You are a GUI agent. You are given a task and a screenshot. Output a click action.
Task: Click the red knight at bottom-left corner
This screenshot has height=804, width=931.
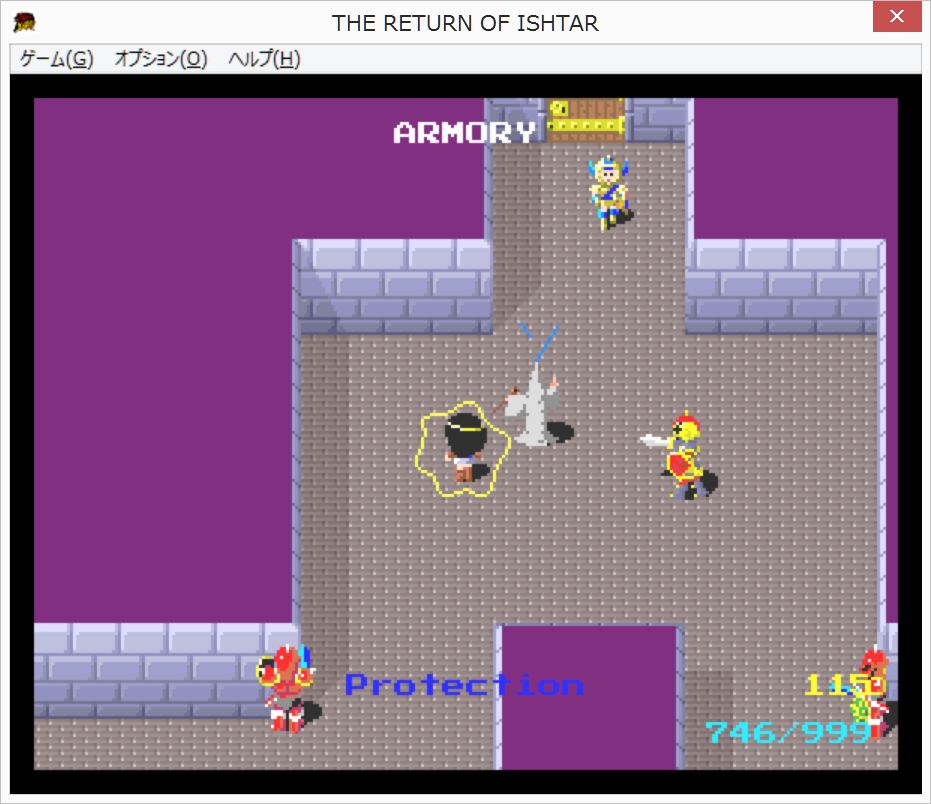(x=285, y=689)
